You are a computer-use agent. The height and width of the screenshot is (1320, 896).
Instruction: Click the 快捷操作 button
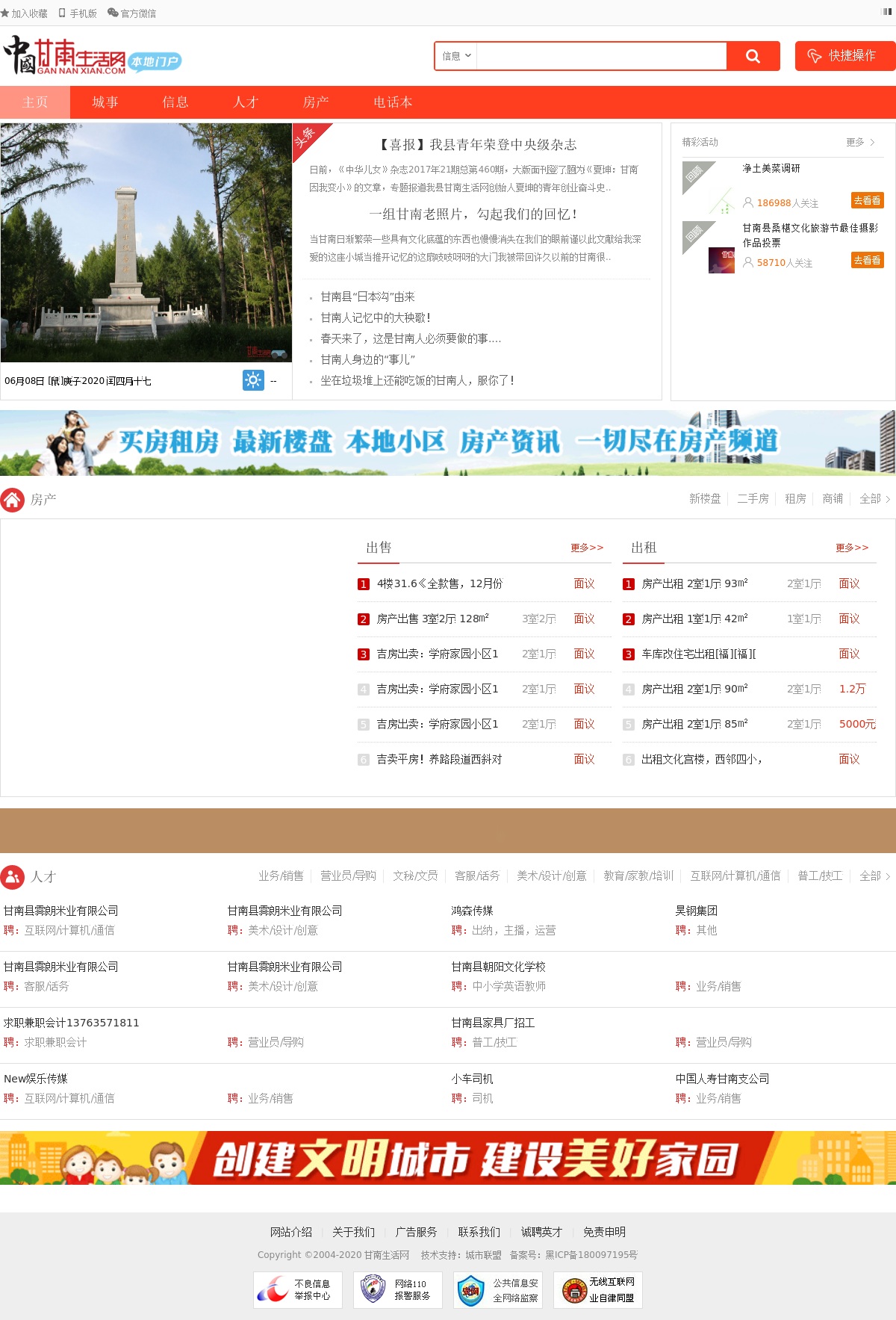click(x=844, y=56)
